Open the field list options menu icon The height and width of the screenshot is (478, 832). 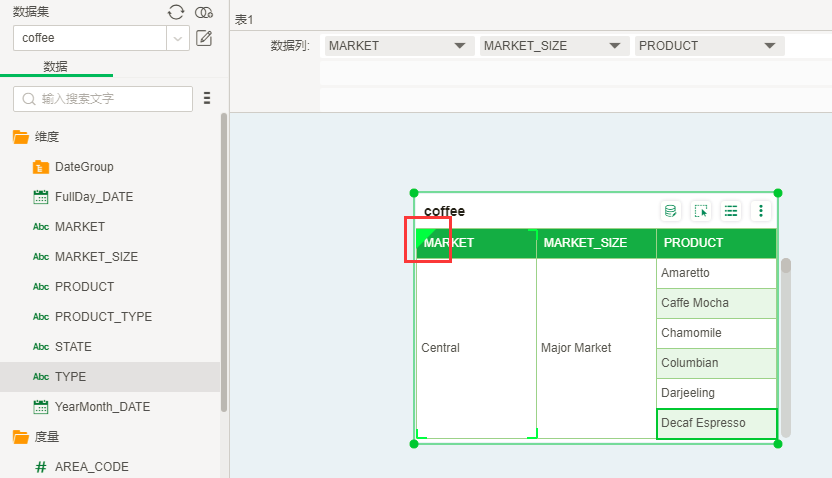pos(207,98)
